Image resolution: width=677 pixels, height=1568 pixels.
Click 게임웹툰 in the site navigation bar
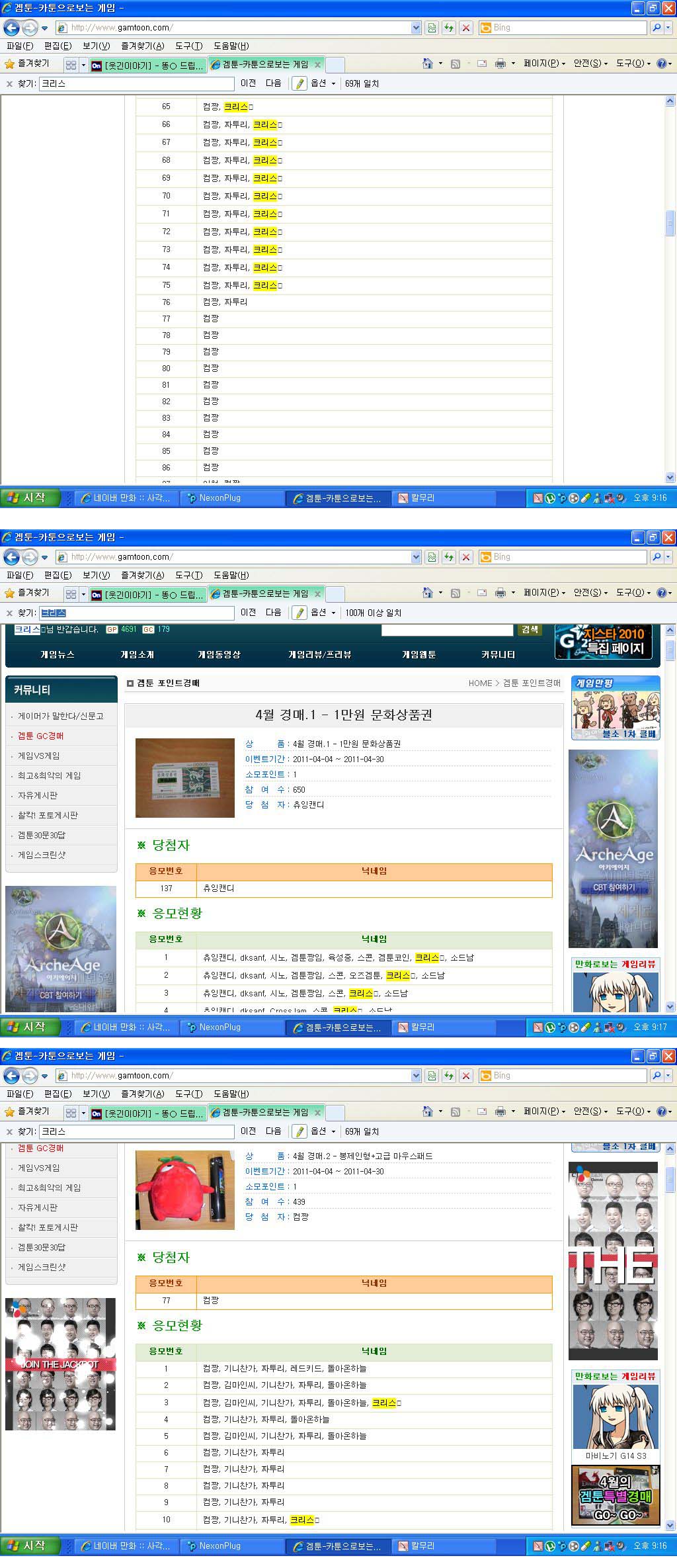pyautogui.click(x=418, y=654)
